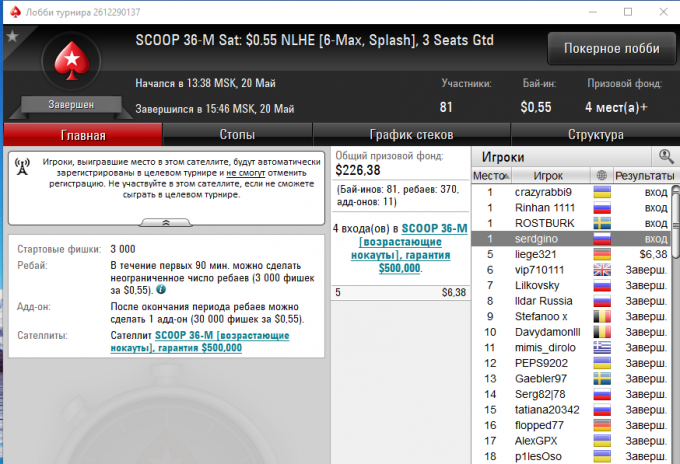This screenshot has width=680, height=464.
Task: Select player Serg82|78
Action: point(571,394)
